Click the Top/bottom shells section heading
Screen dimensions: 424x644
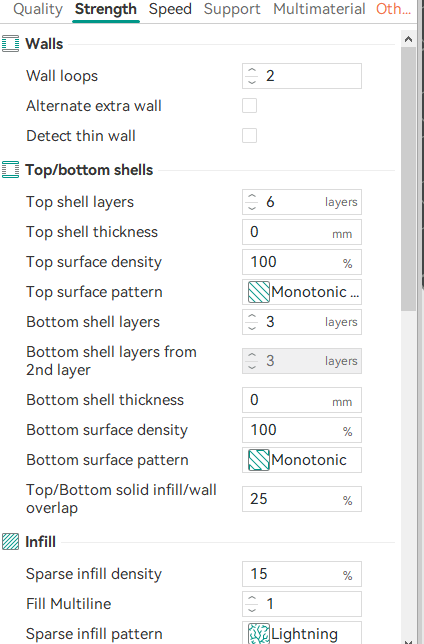coord(89,170)
